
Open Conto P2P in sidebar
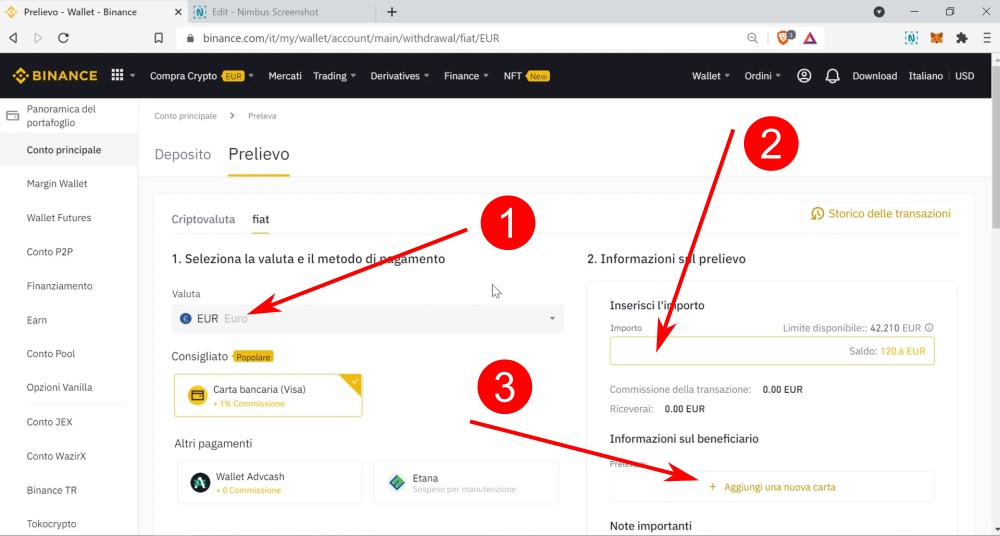click(x=50, y=251)
